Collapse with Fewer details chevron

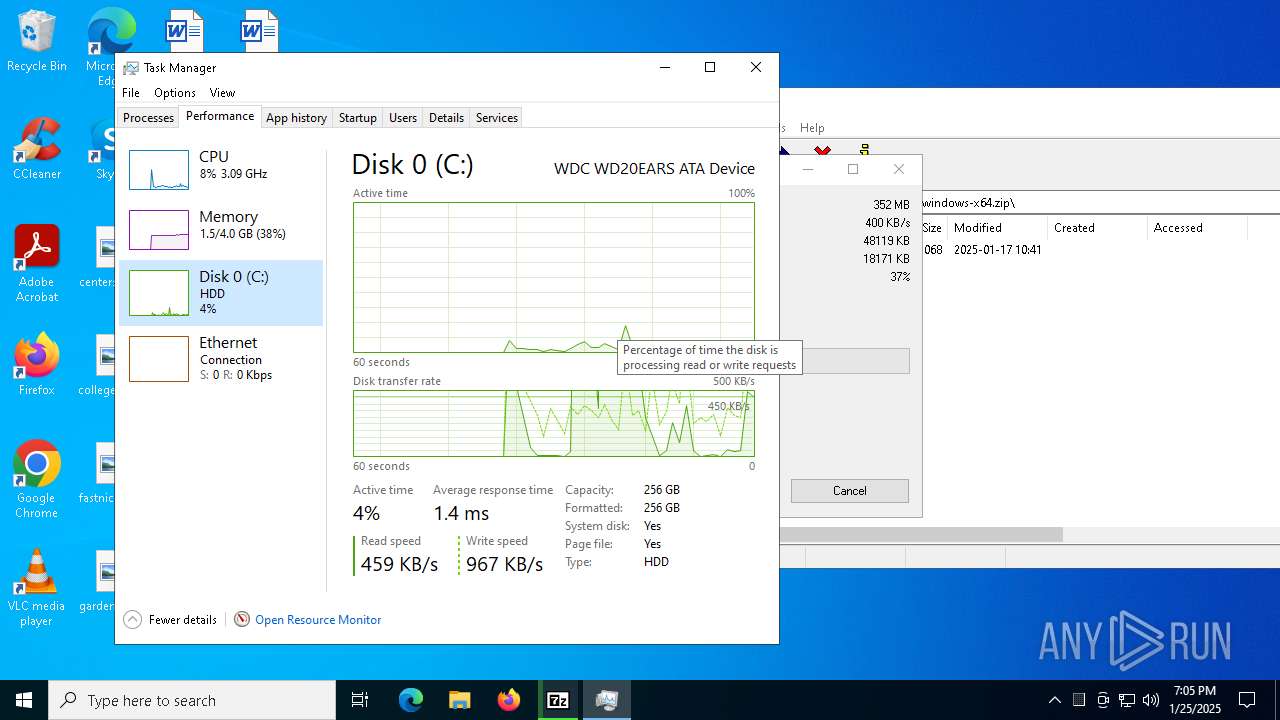pos(132,620)
